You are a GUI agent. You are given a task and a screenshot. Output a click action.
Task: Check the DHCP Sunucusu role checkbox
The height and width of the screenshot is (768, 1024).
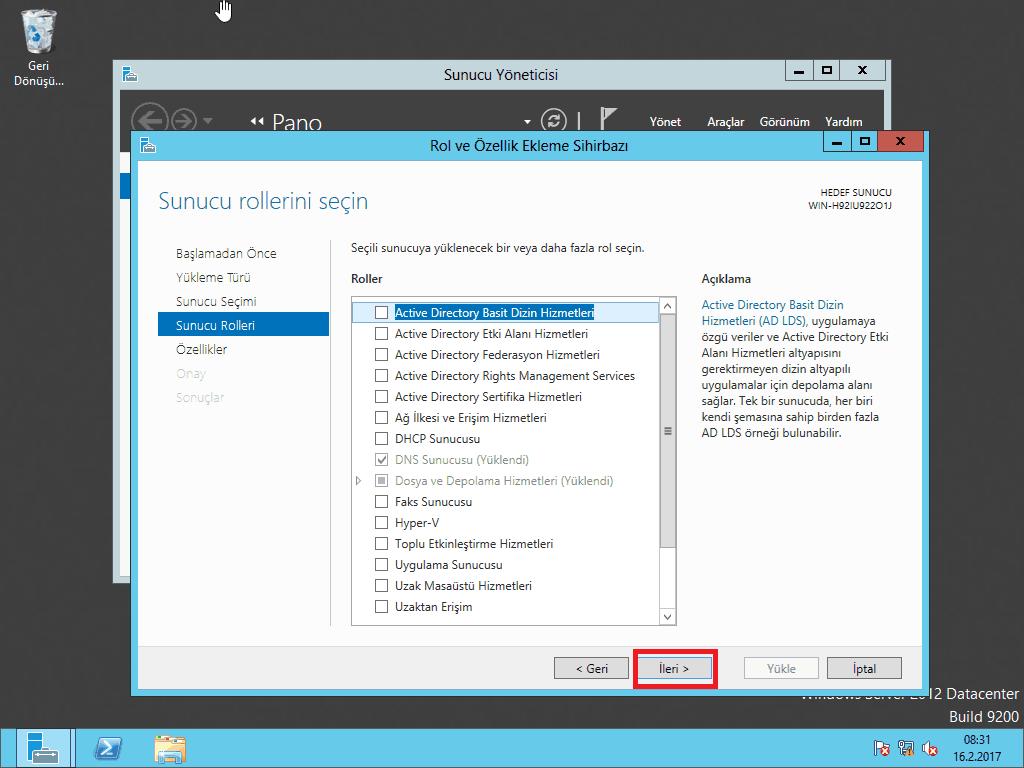click(381, 439)
